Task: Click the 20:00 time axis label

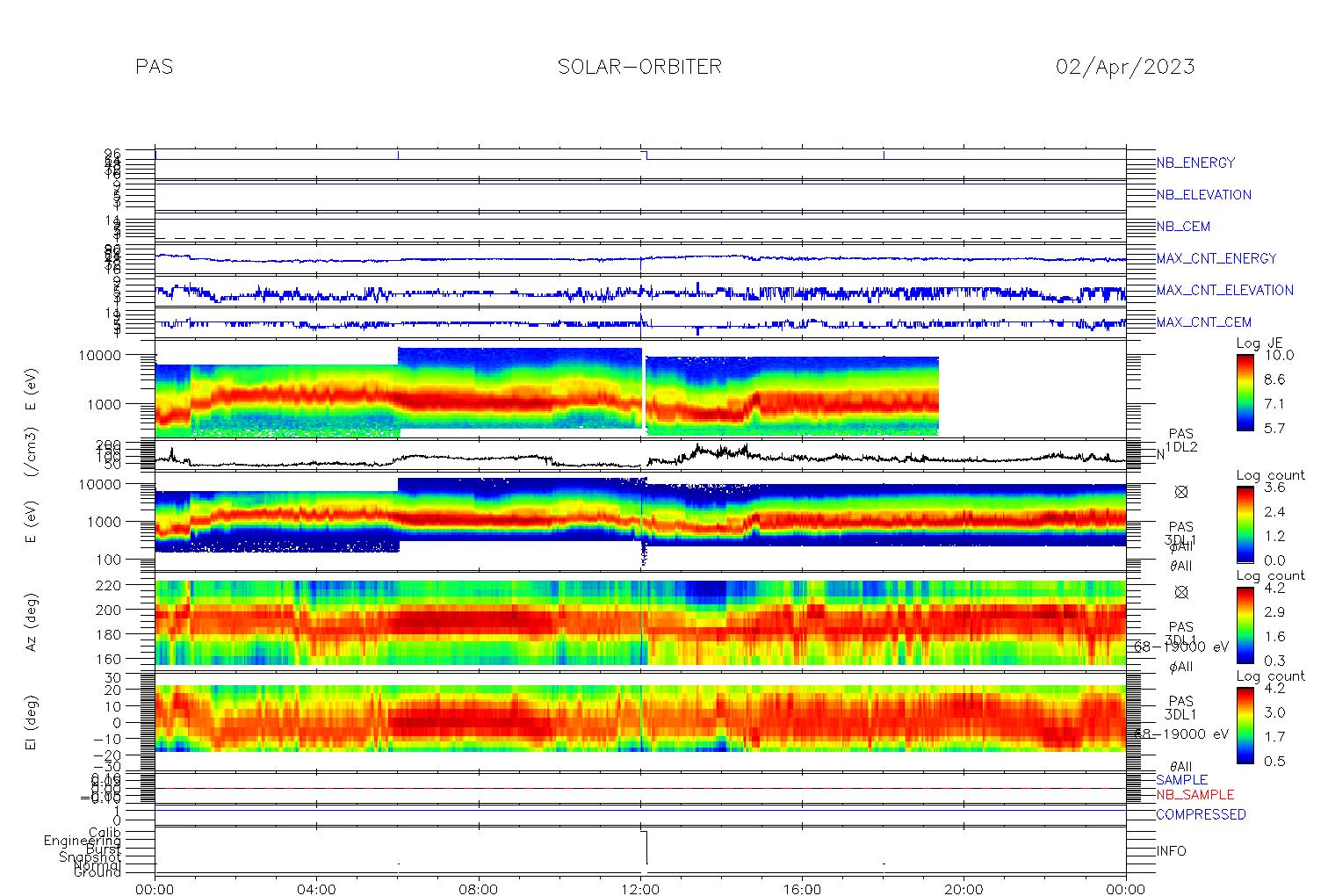Action: click(964, 889)
